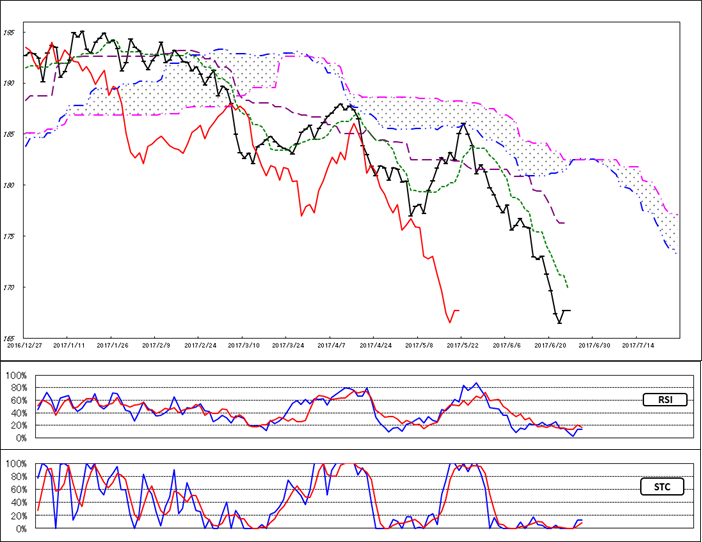The image size is (702, 542).
Task: Select the 2017/7/14 date axis label
Action: click(637, 343)
